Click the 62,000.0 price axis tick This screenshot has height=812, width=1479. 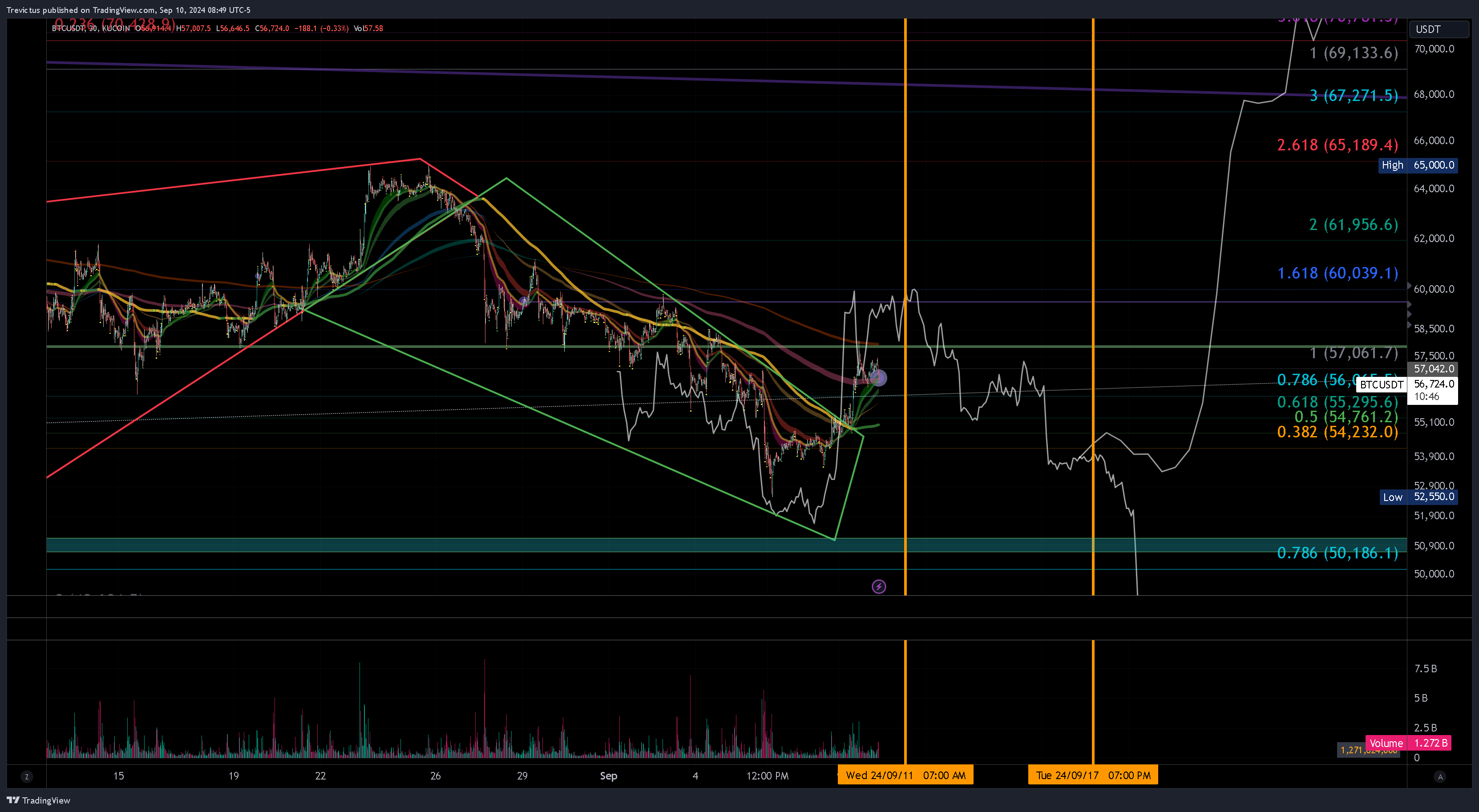pyautogui.click(x=1434, y=238)
